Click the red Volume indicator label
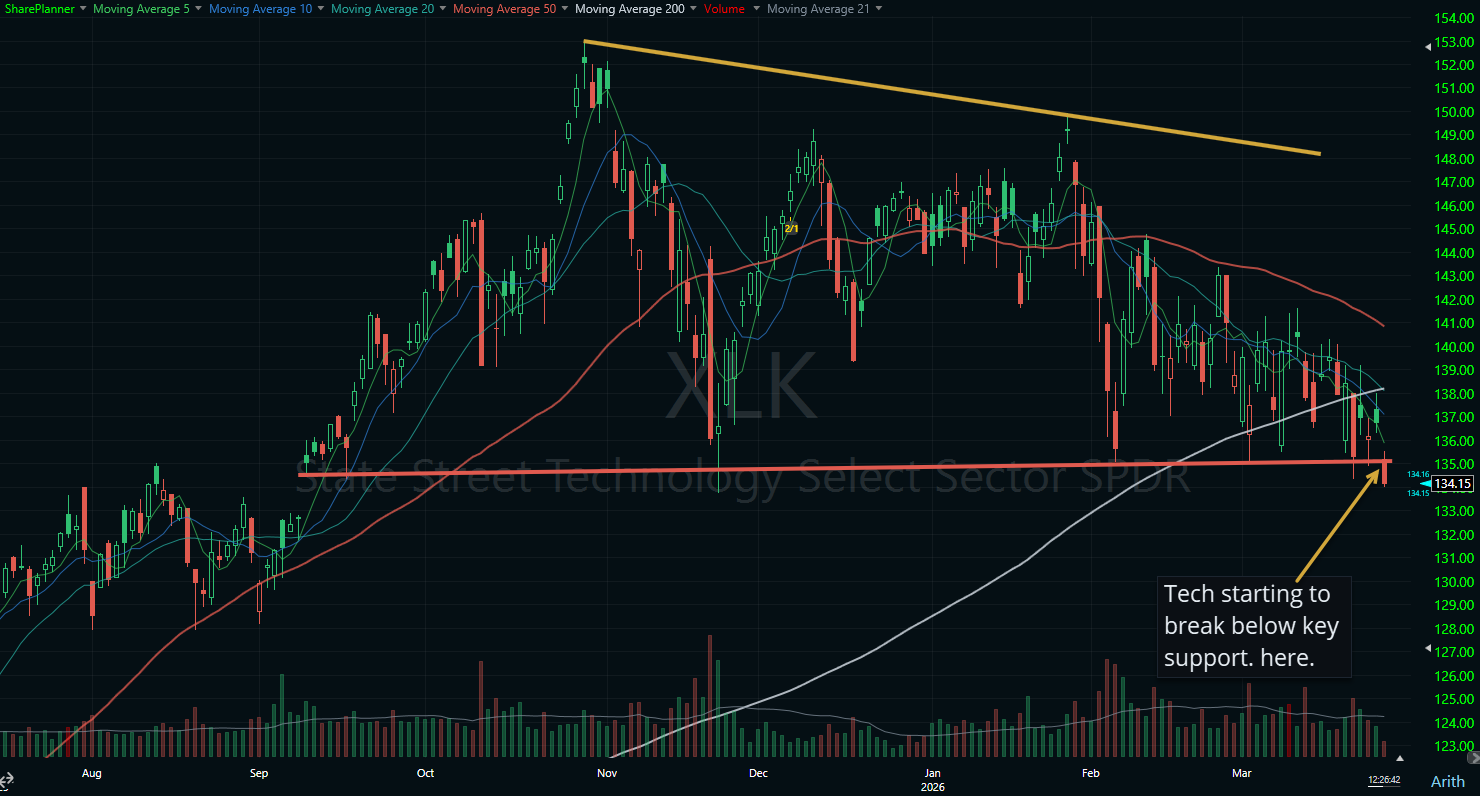This screenshot has width=1480, height=796. (x=722, y=8)
